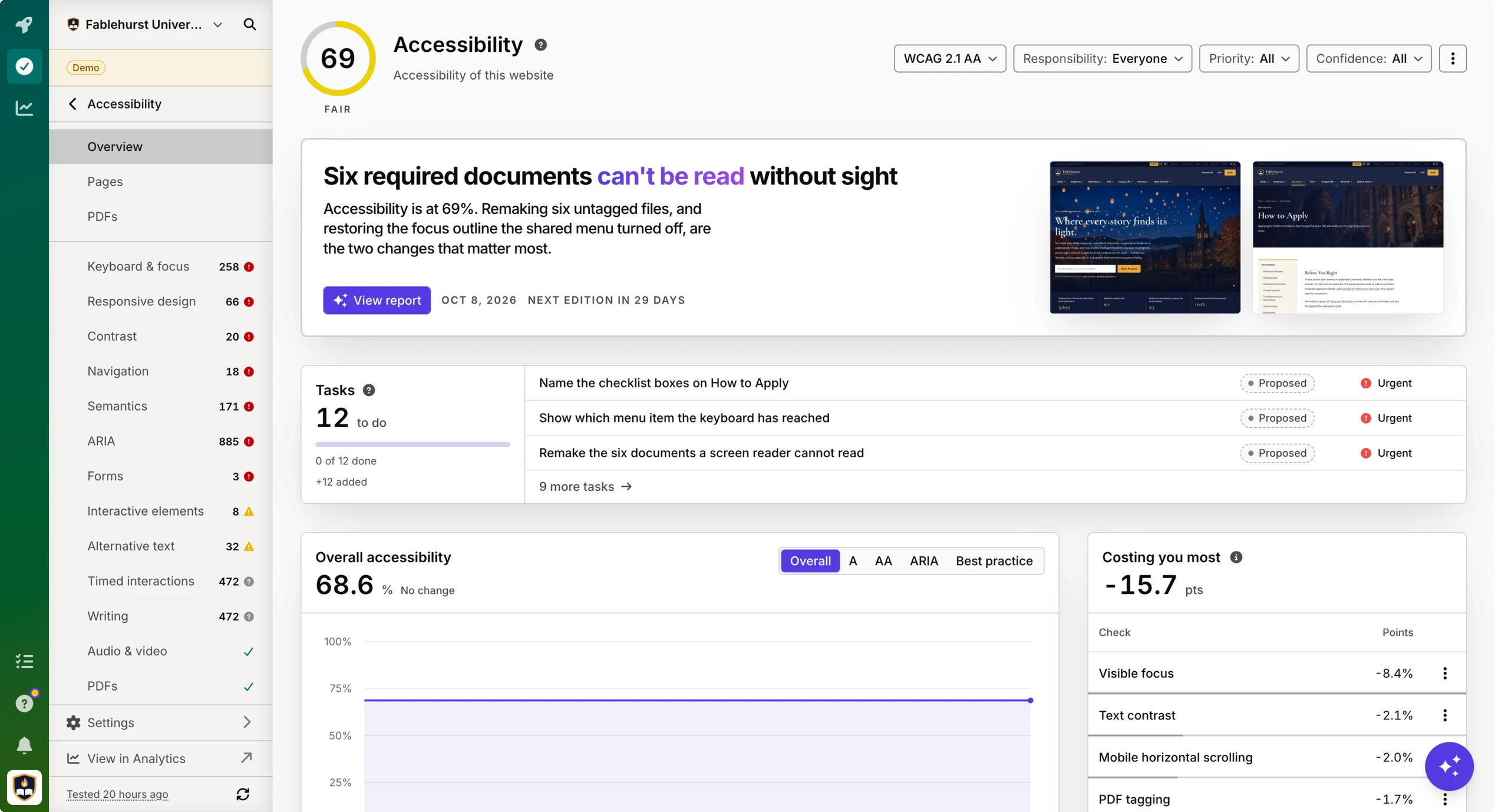Click Tested 20 hours ago link
This screenshot has height=812, width=1495.
click(x=117, y=794)
